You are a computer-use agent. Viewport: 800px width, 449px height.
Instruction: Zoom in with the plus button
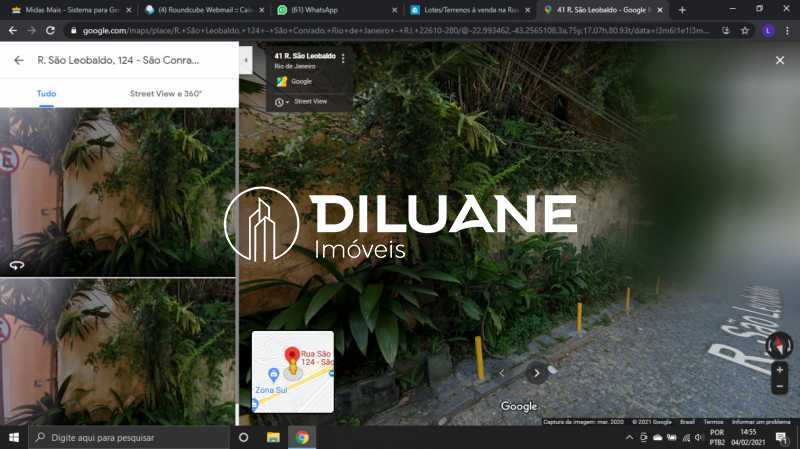coord(779,370)
